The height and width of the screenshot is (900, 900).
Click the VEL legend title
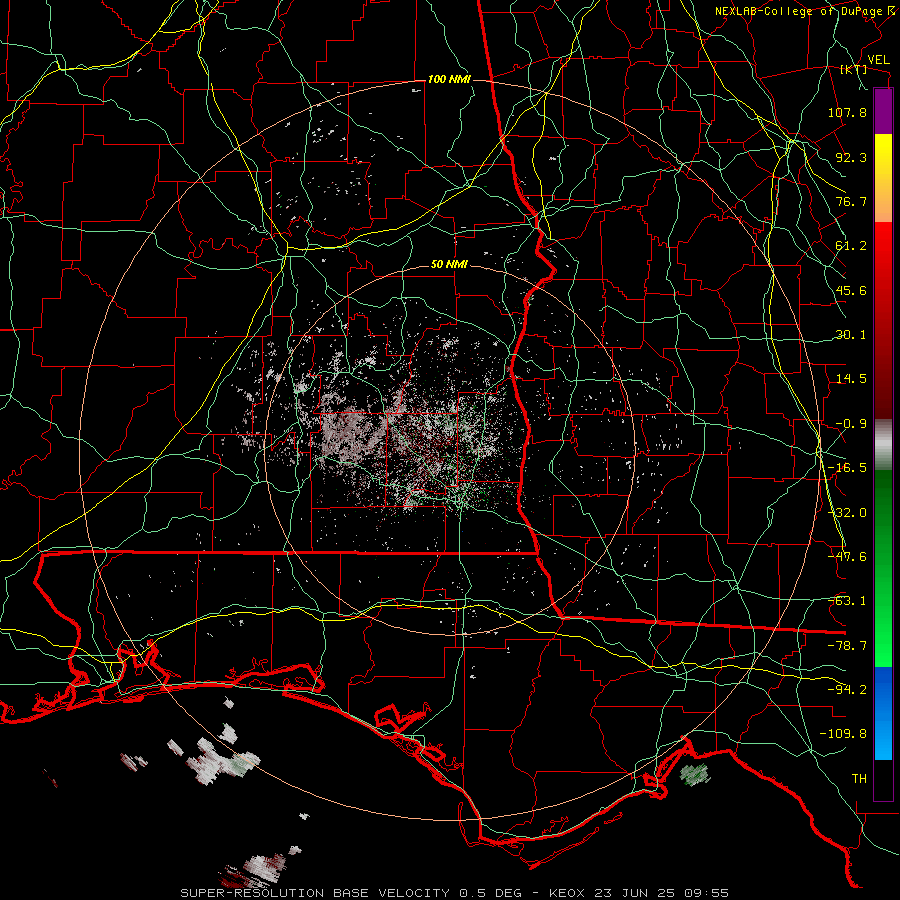878,60
